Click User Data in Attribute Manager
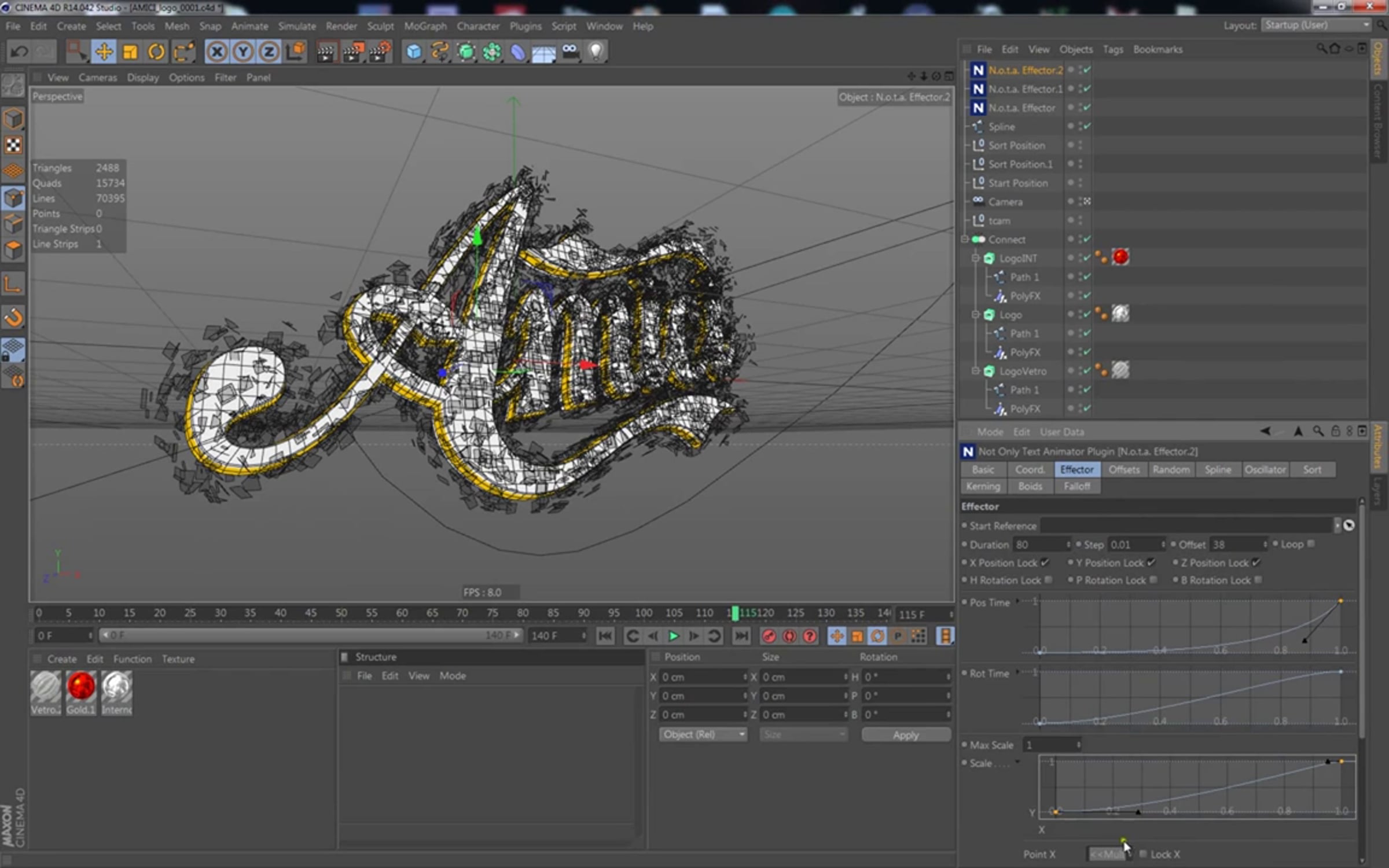The width and height of the screenshot is (1389, 868). coord(1062,432)
